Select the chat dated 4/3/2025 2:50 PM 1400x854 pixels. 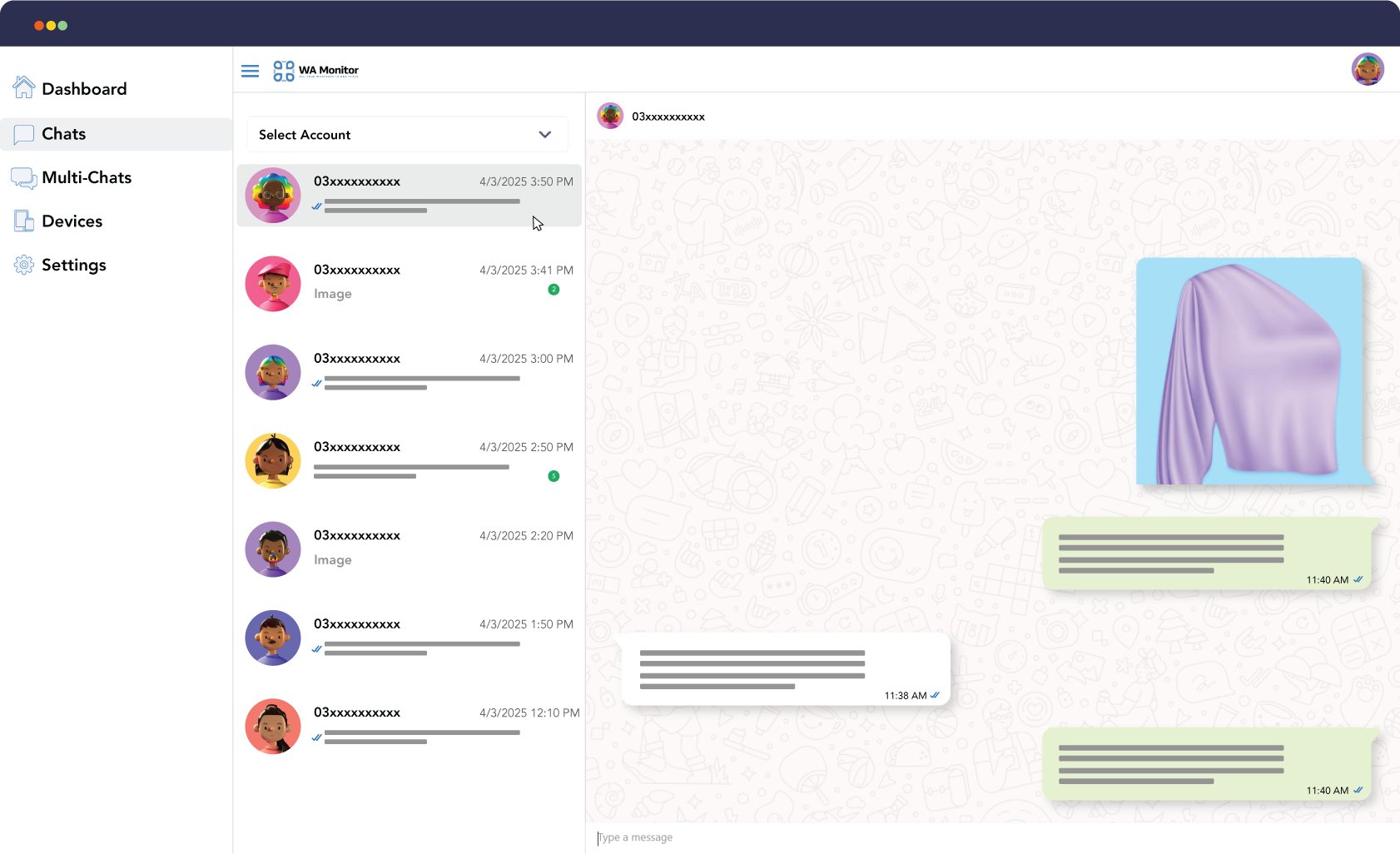pyautogui.click(x=409, y=460)
